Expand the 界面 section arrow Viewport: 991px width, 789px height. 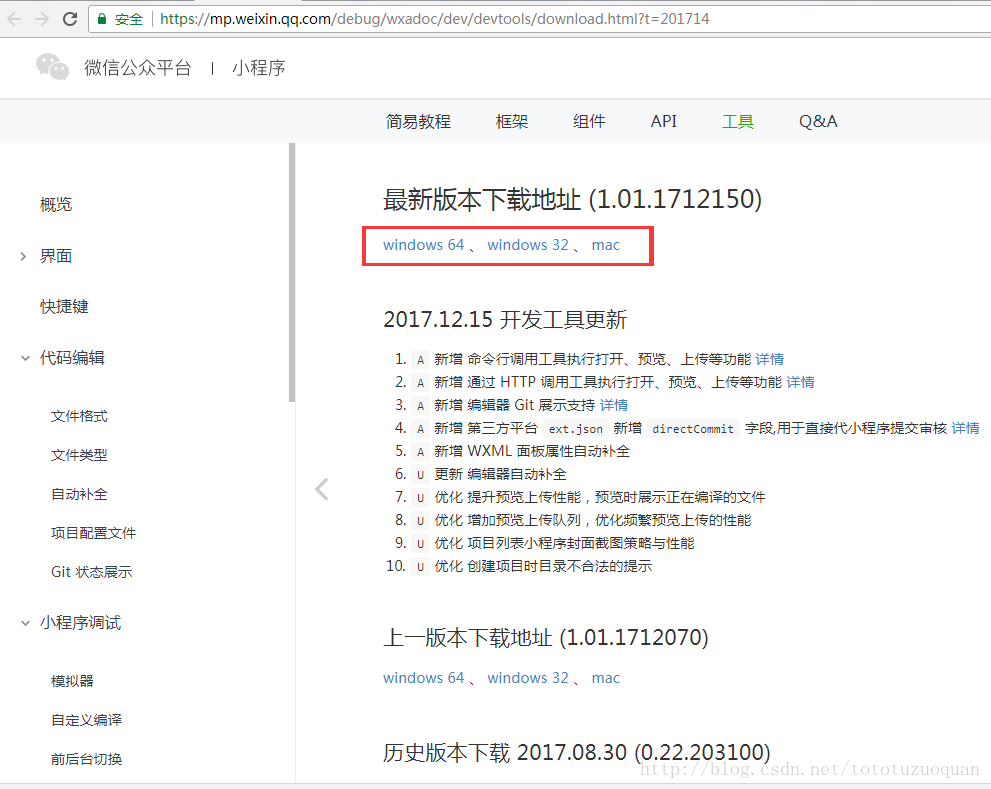click(x=23, y=256)
